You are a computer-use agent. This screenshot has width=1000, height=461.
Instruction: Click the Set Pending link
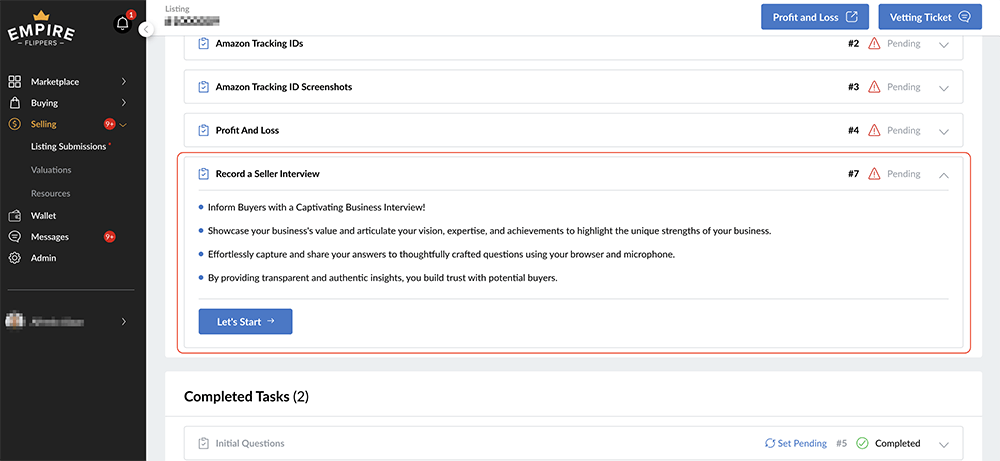(x=796, y=443)
